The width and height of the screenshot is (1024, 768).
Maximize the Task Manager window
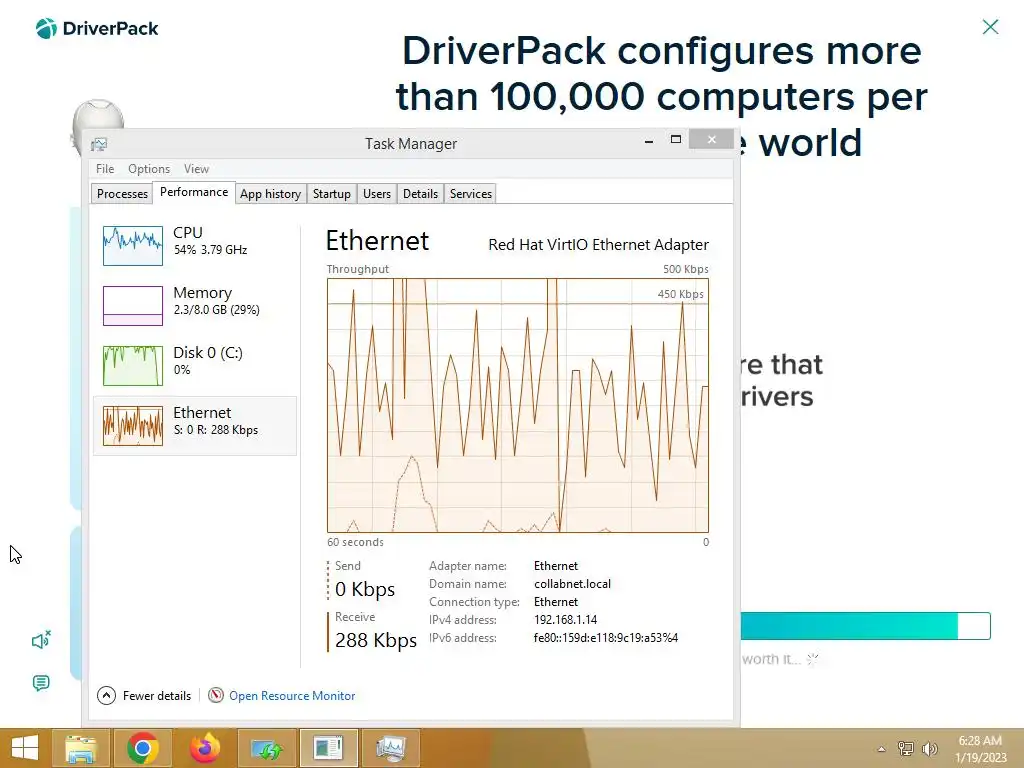[676, 140]
